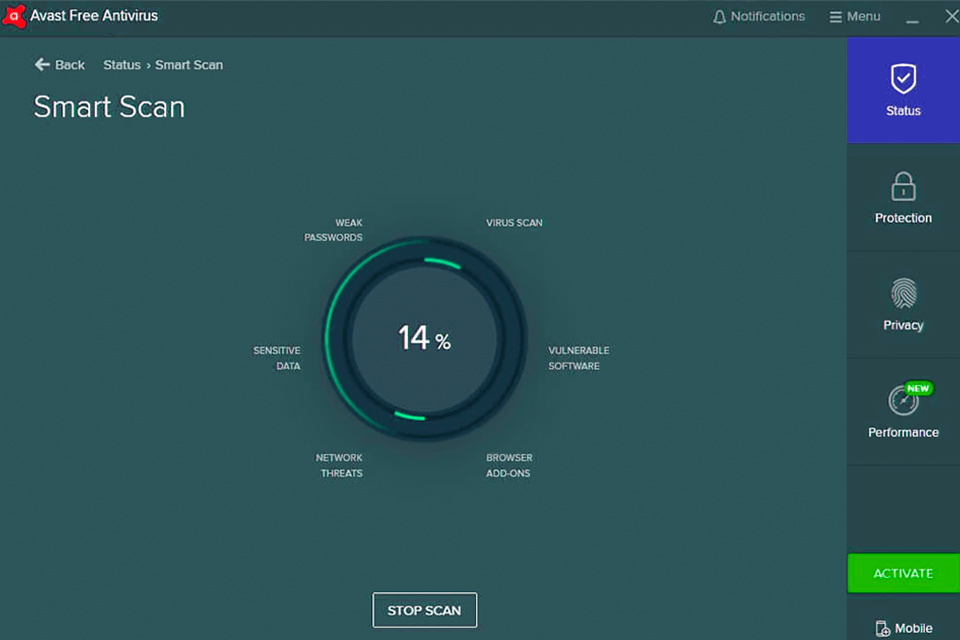This screenshot has width=960, height=640.
Task: Click the Mobile device icon
Action: point(884,629)
